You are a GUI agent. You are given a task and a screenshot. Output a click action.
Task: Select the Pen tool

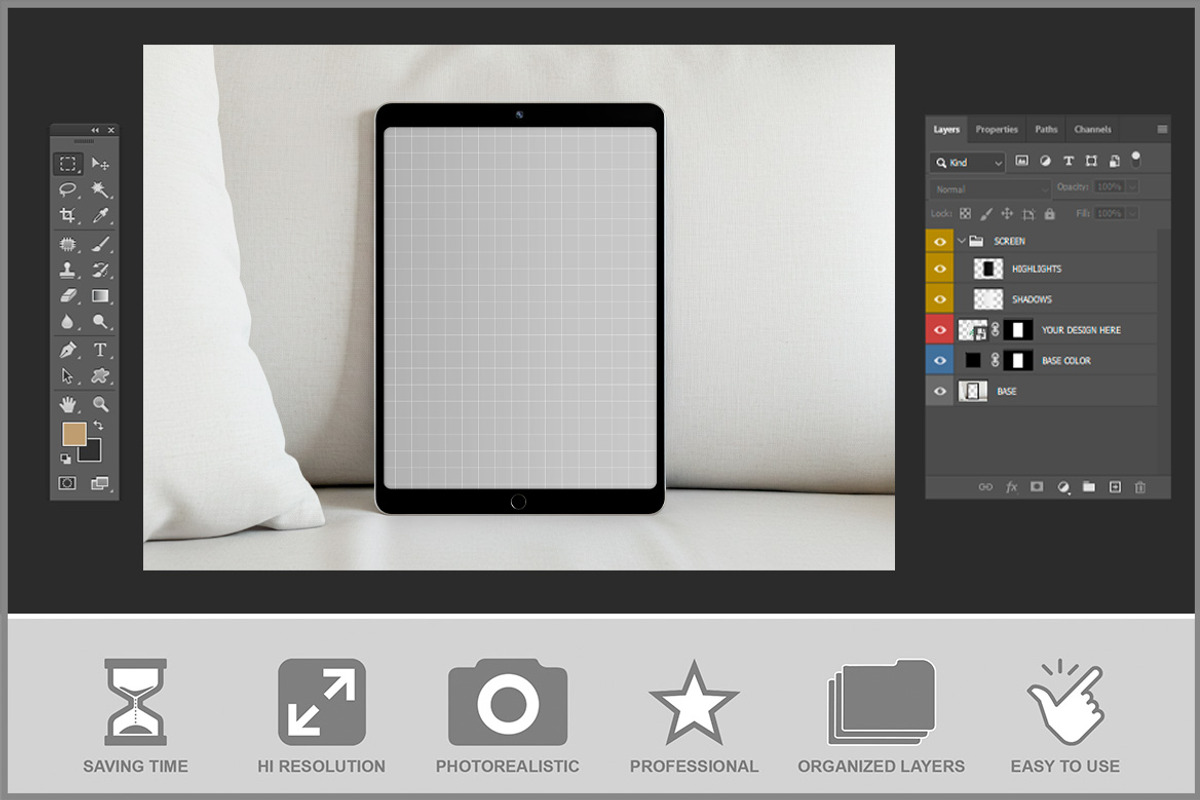tap(68, 350)
